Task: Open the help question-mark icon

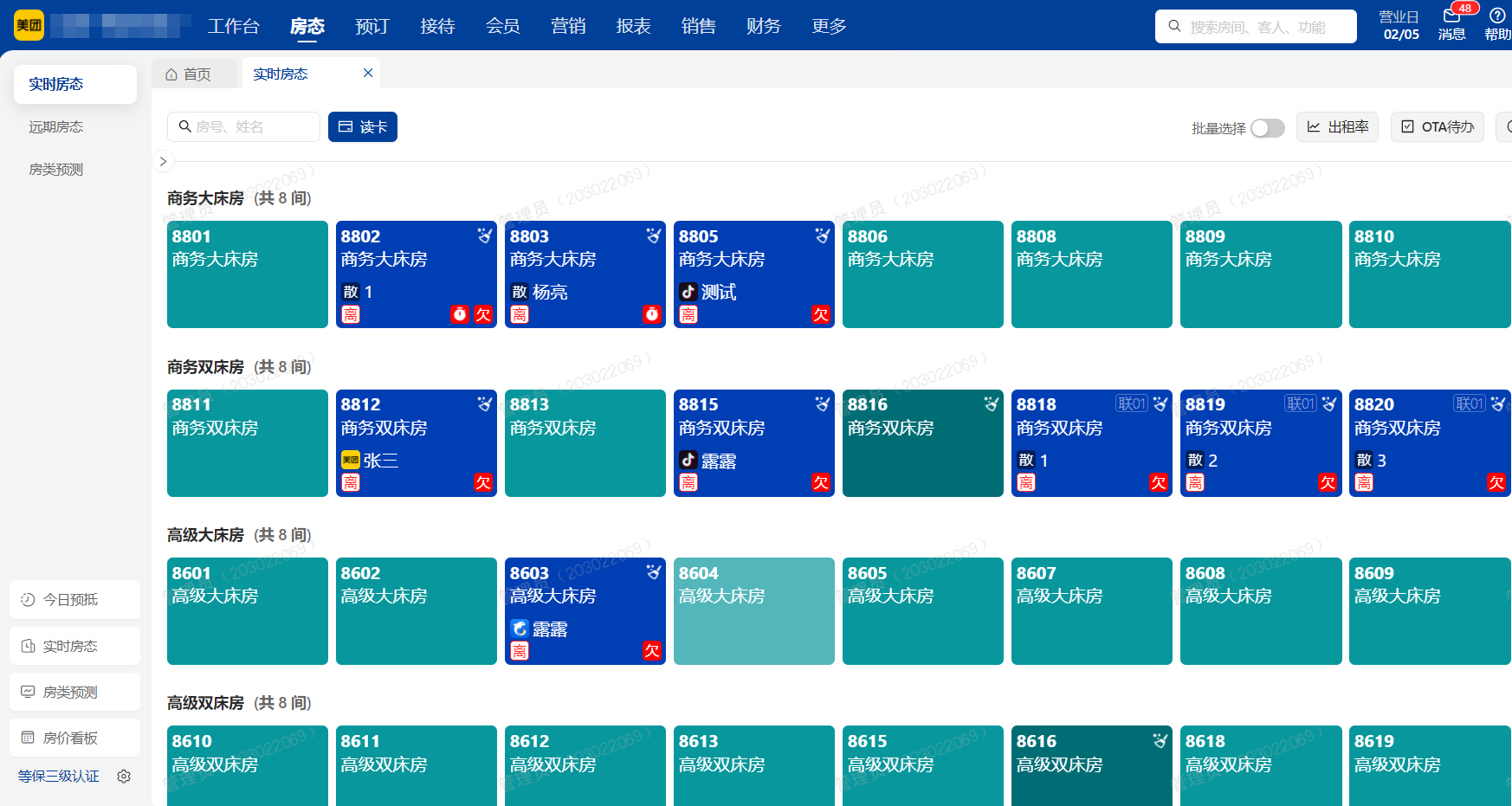Action: point(1496,16)
